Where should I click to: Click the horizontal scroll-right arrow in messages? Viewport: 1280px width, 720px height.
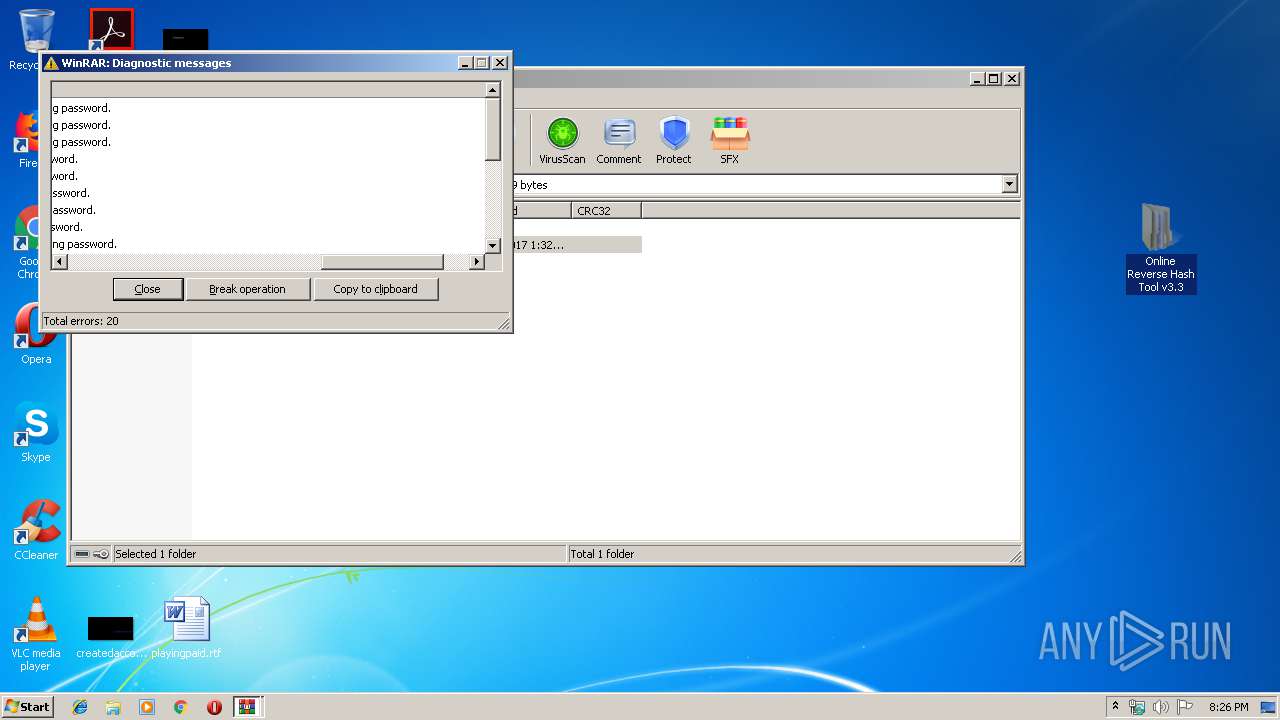(476, 262)
